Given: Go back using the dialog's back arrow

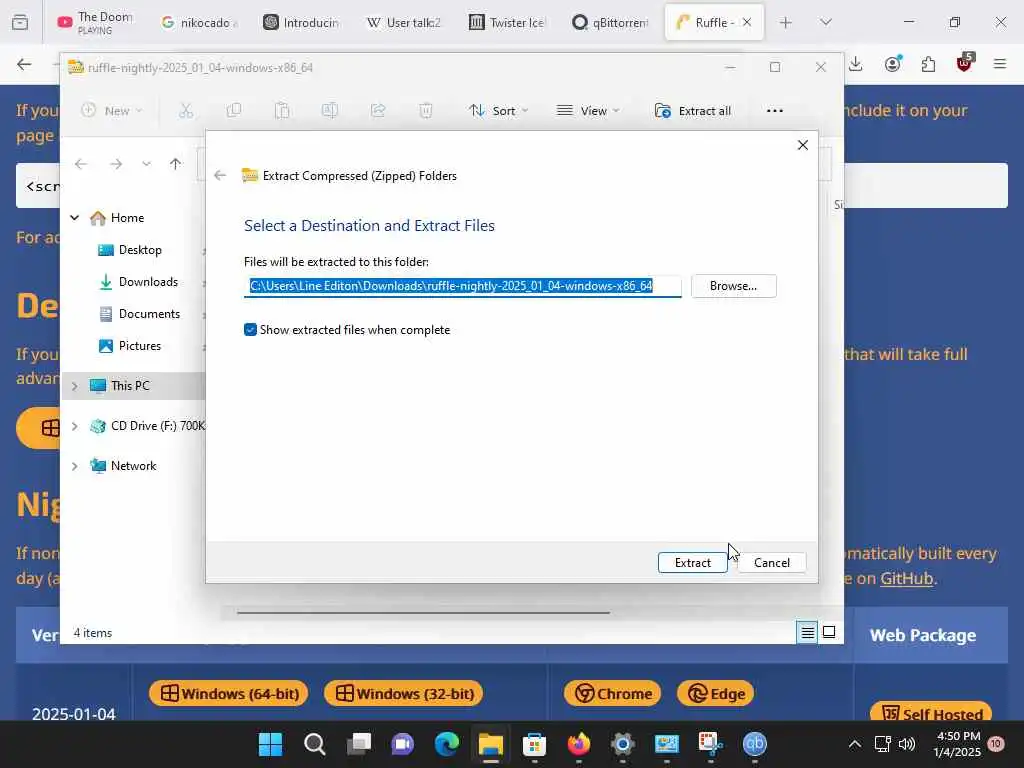Looking at the screenshot, I should [220, 175].
